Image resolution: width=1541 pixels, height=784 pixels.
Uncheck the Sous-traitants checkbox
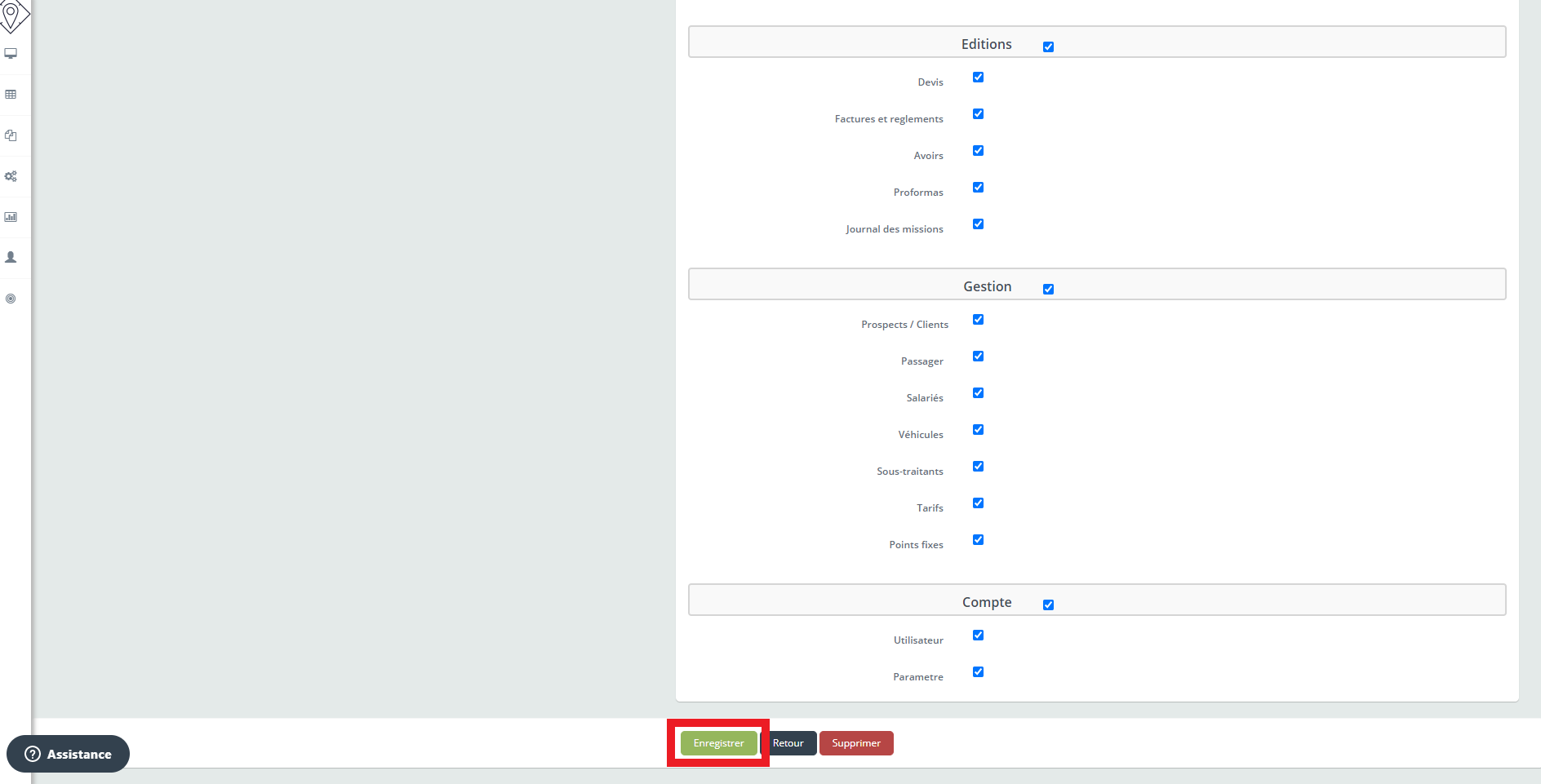point(978,467)
